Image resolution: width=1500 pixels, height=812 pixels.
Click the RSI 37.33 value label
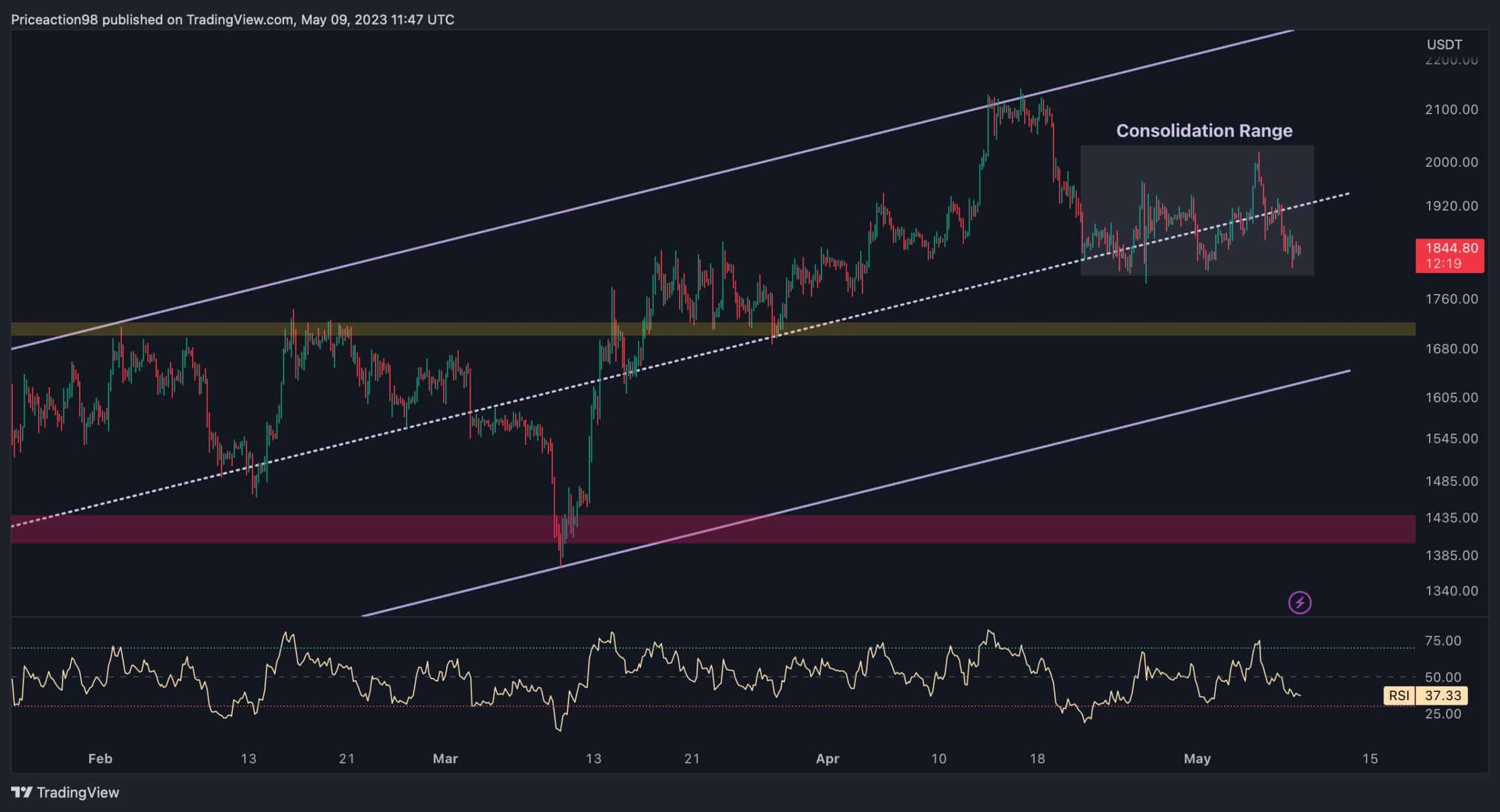point(1443,695)
